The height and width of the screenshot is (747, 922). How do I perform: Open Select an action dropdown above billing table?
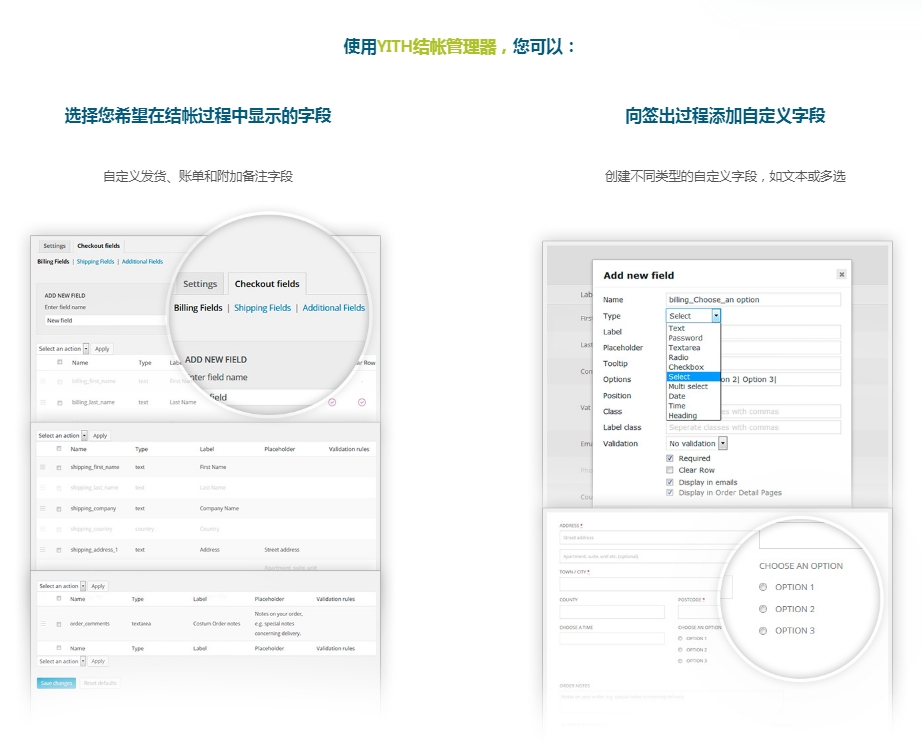(63, 349)
